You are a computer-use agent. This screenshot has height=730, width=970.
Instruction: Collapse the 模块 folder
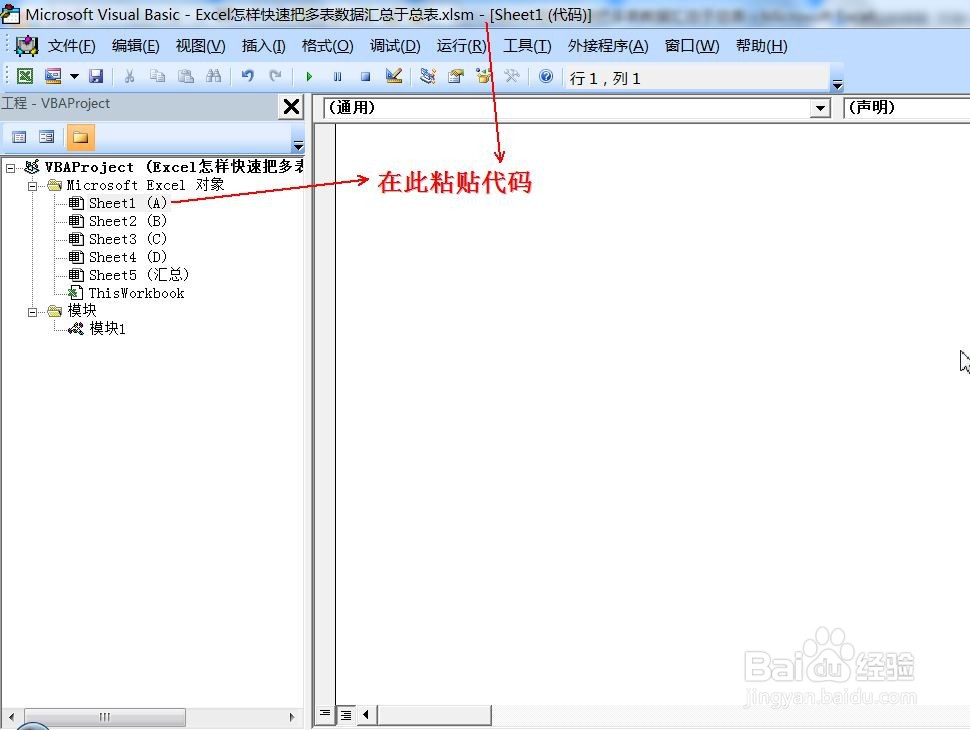tap(32, 312)
